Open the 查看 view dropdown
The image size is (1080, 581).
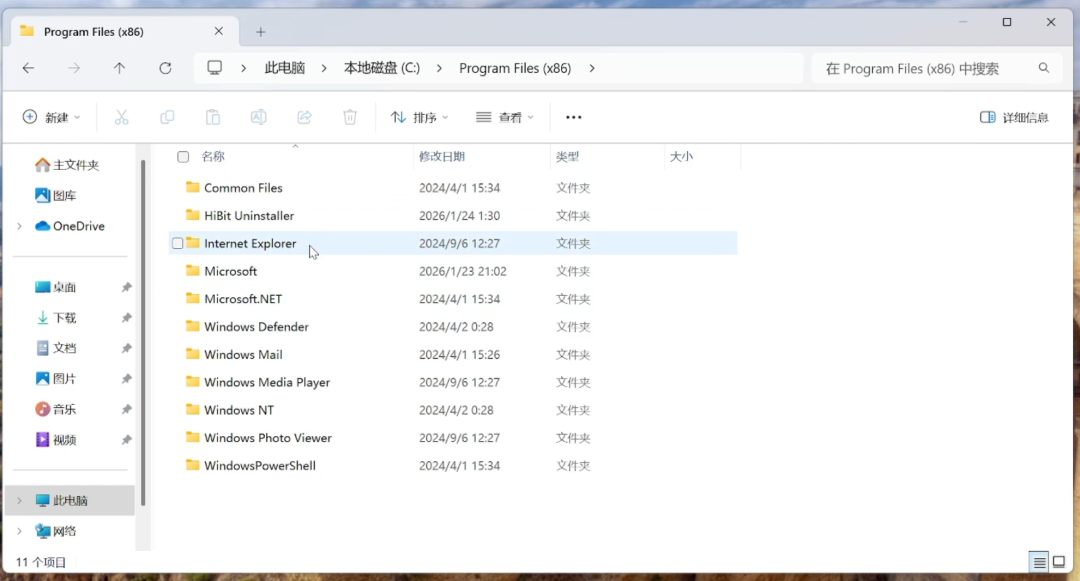505,118
